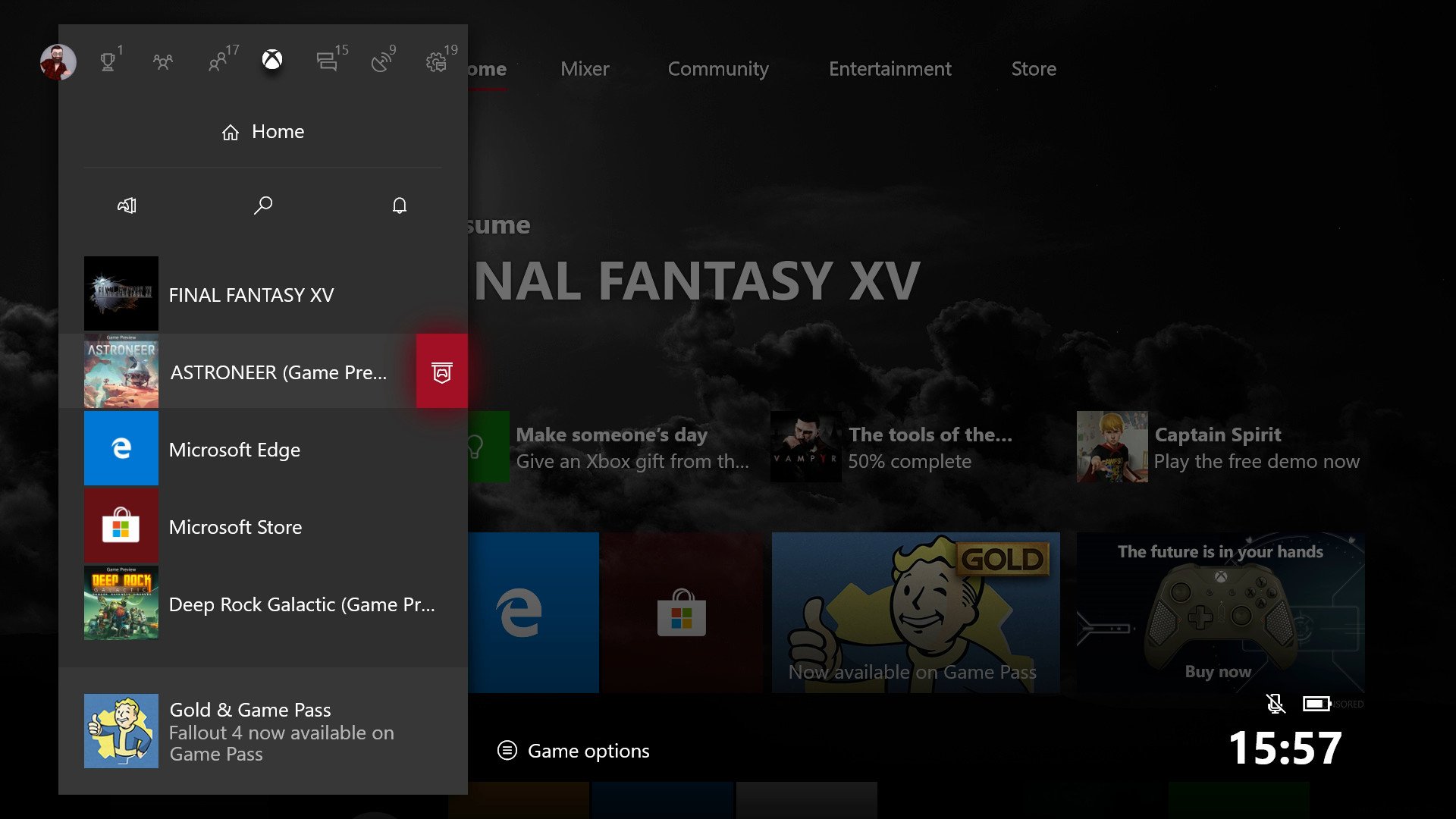Switch to the Store tab

(x=1034, y=69)
